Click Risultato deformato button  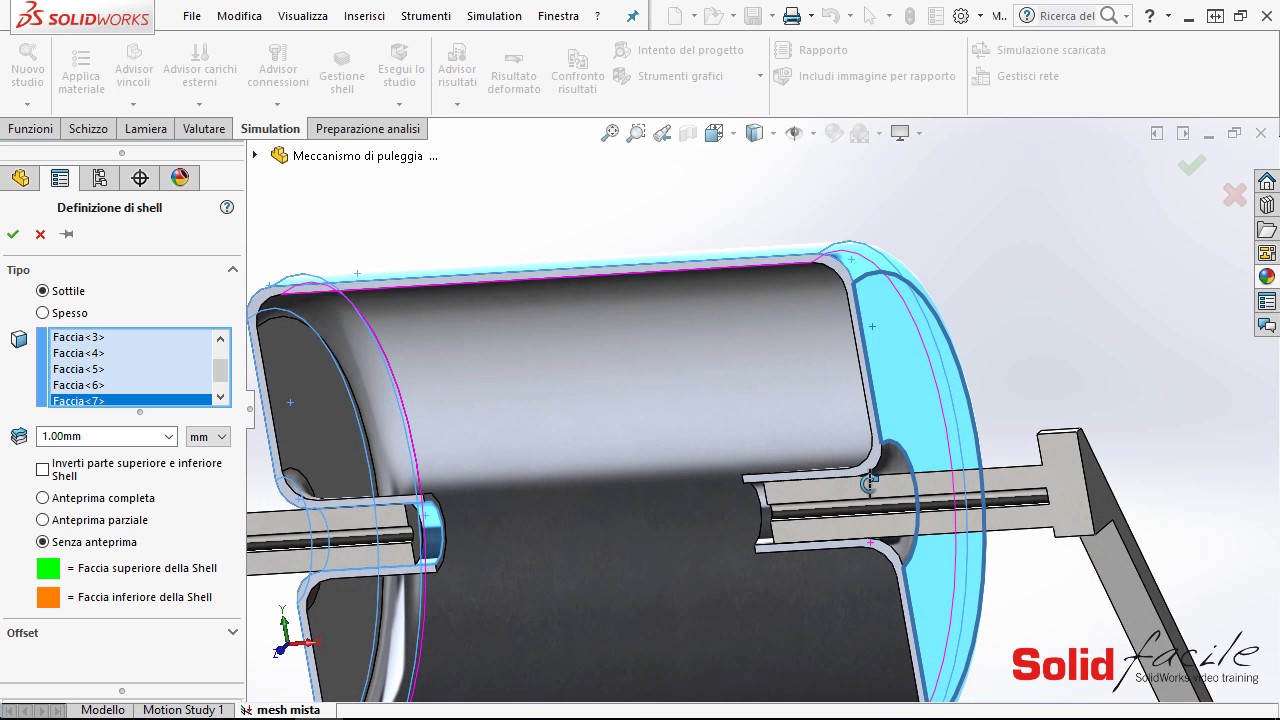coord(514,70)
